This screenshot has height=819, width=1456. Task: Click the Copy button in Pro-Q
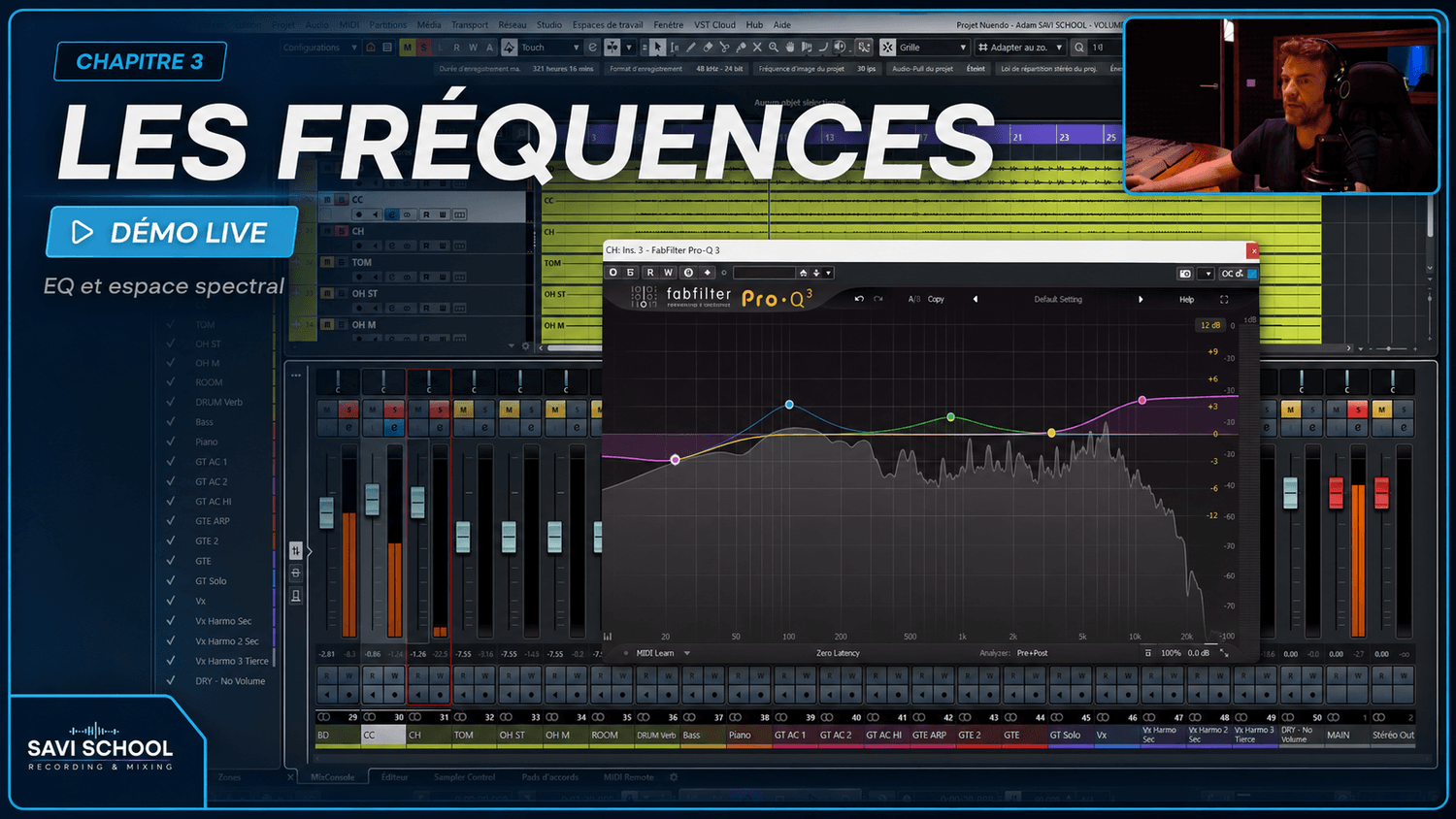coord(936,299)
